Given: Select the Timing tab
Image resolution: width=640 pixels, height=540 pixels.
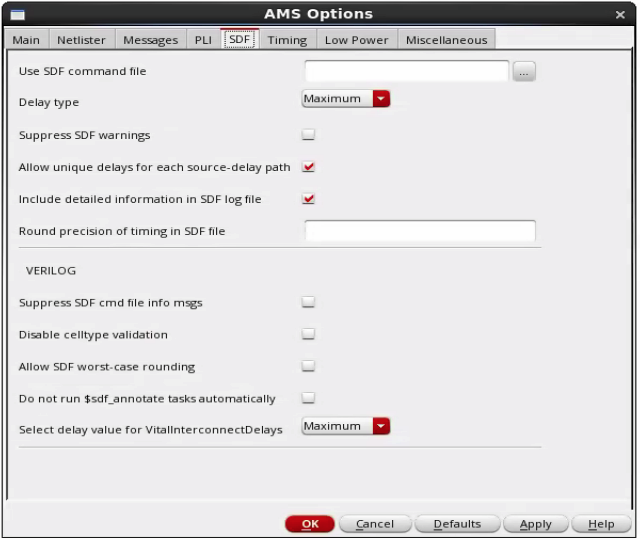Looking at the screenshot, I should 287,40.
